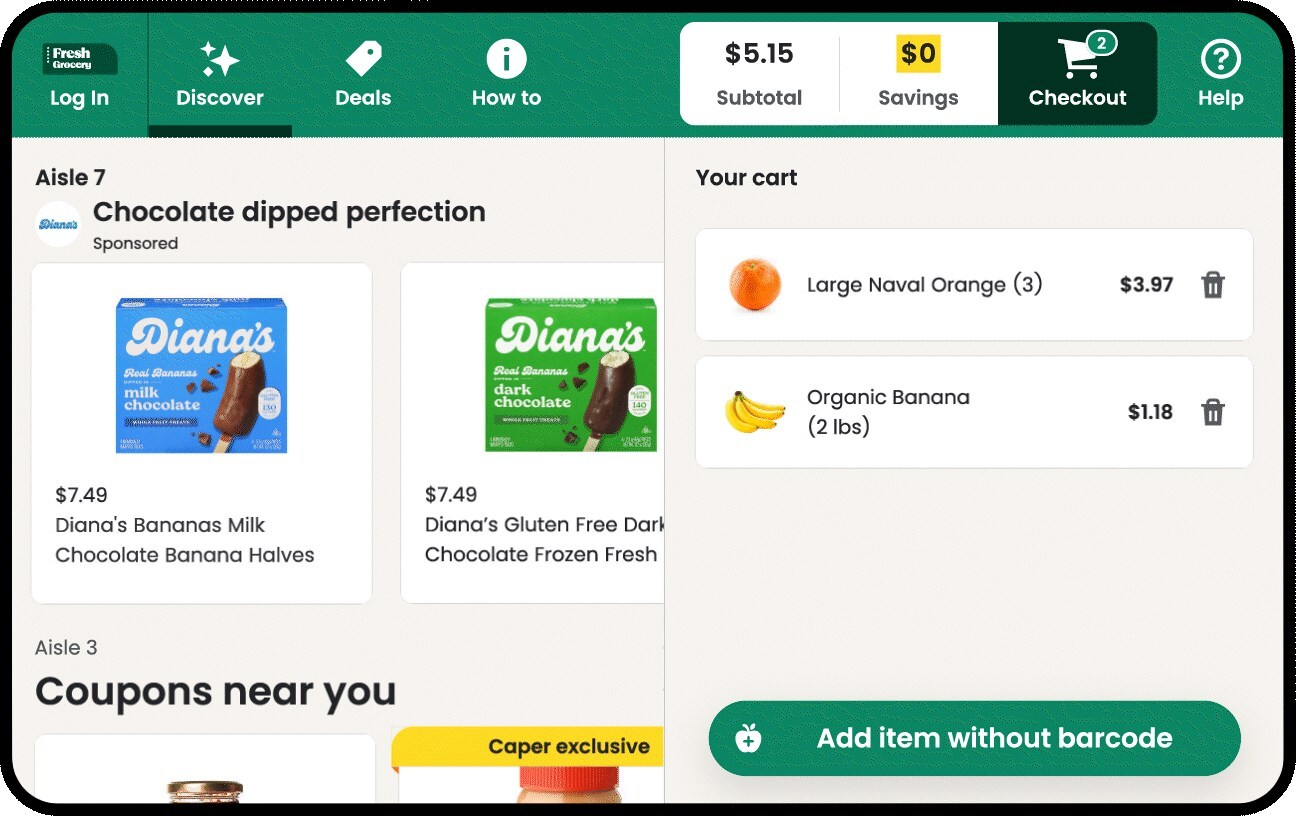Image resolution: width=1296 pixels, height=816 pixels.
Task: Click the Checkout cart icon
Action: tap(1078, 59)
